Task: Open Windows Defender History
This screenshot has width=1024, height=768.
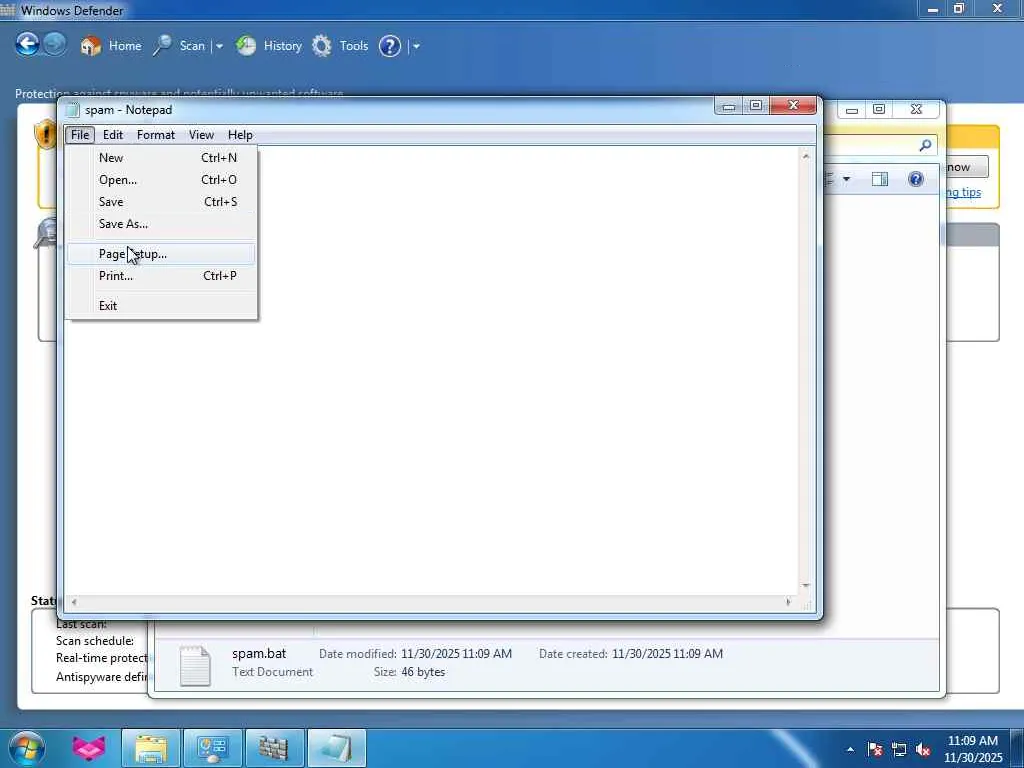Action: tap(268, 46)
